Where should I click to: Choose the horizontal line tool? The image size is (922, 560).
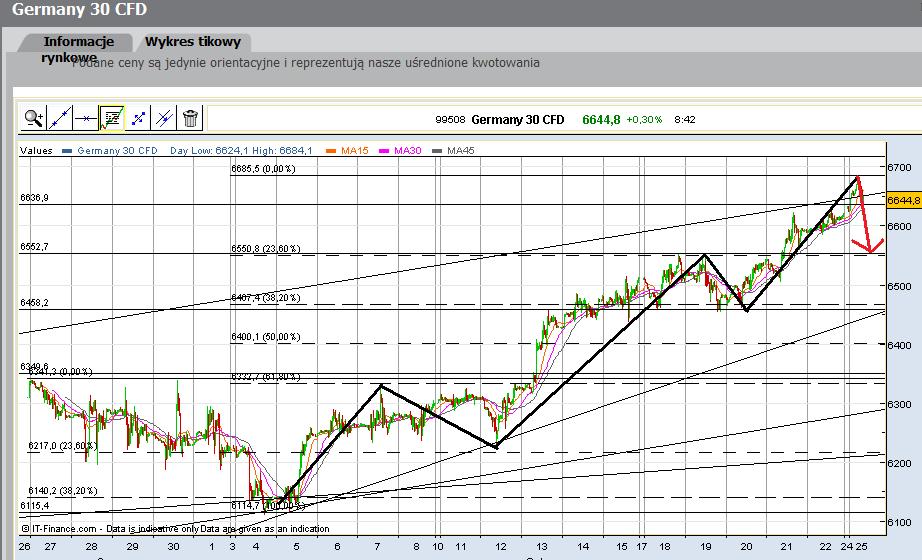[x=86, y=118]
